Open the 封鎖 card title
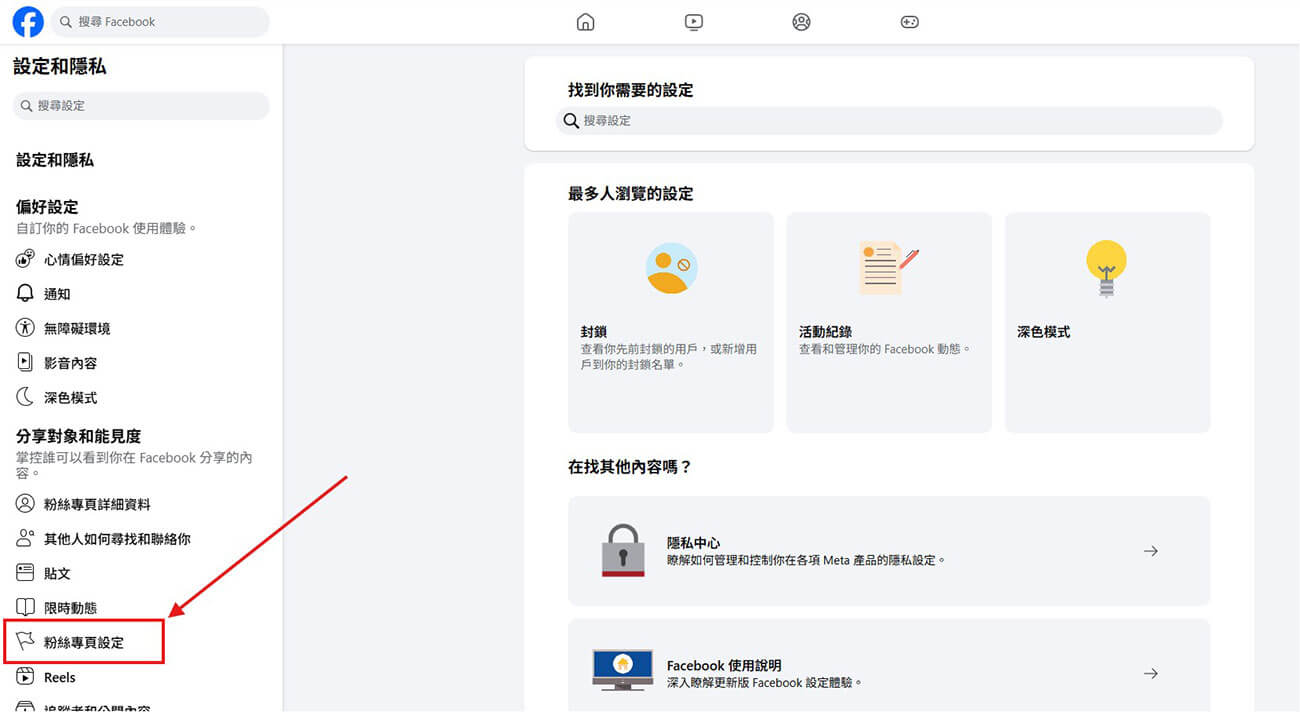1300x712 pixels. (x=594, y=331)
